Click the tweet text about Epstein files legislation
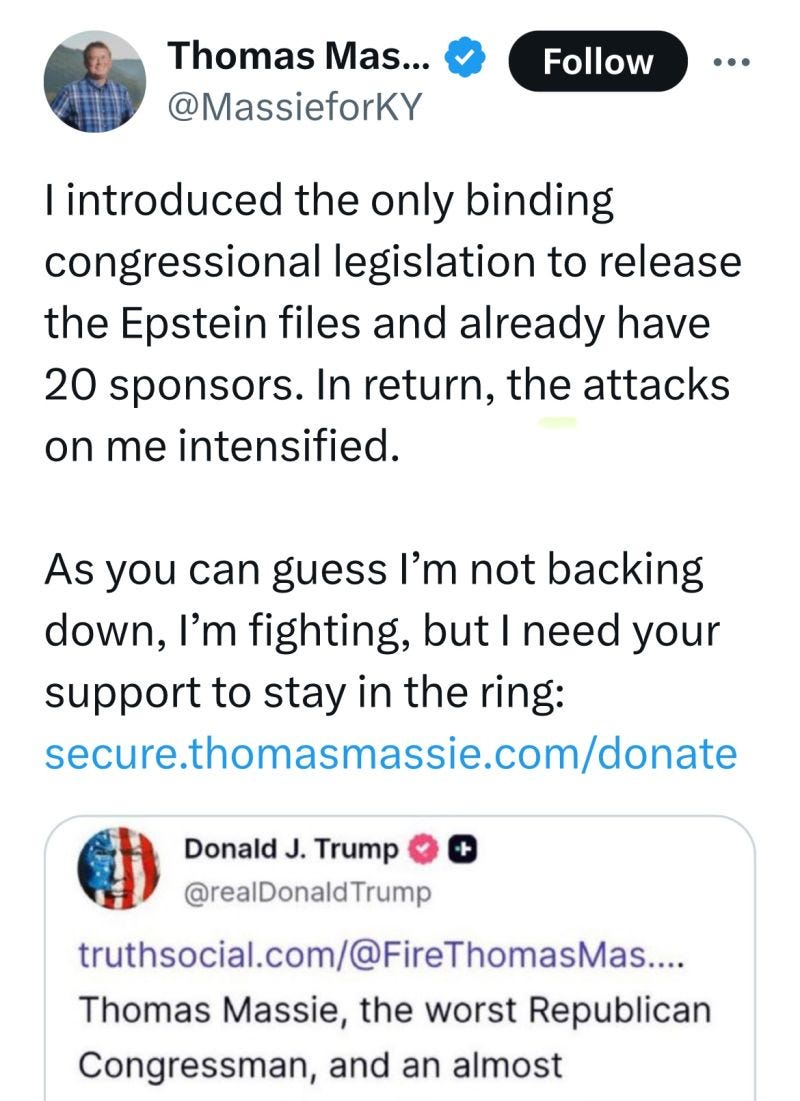Image resolution: width=800 pixels, height=1101 pixels. [x=393, y=323]
